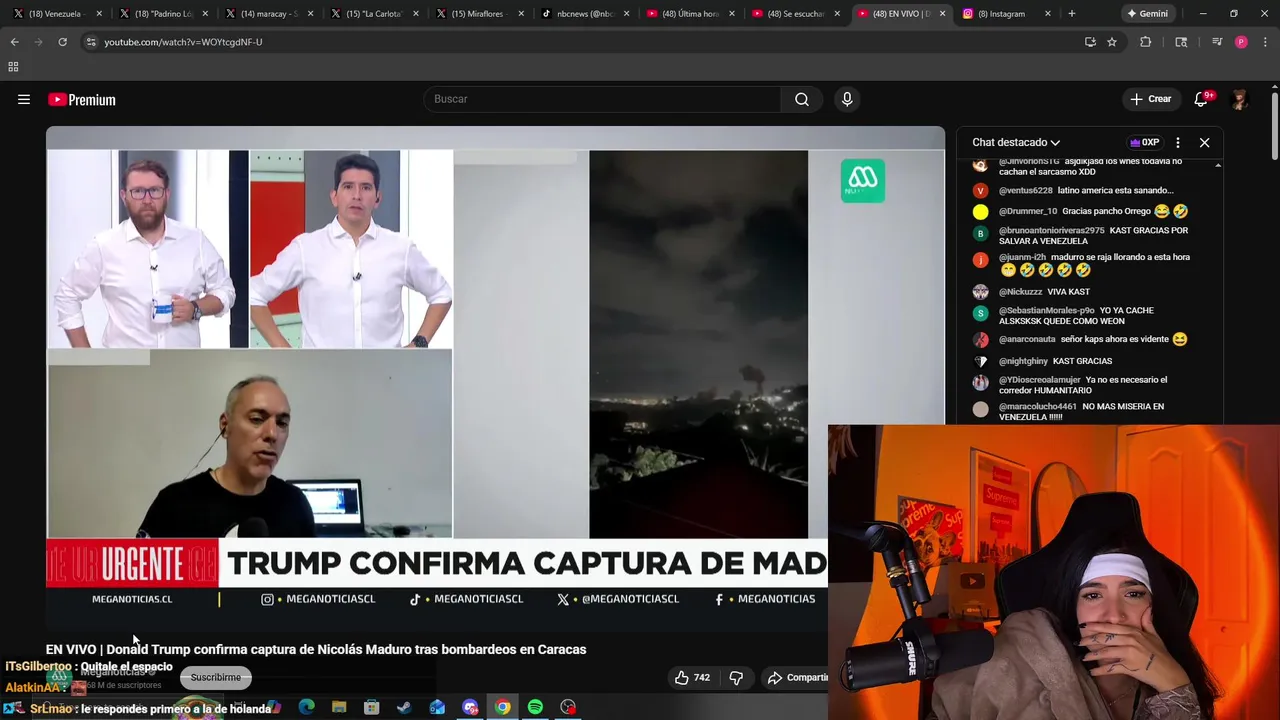The width and height of the screenshot is (1280, 720).
Task: Dislike the video with thumbs down
Action: (736, 677)
